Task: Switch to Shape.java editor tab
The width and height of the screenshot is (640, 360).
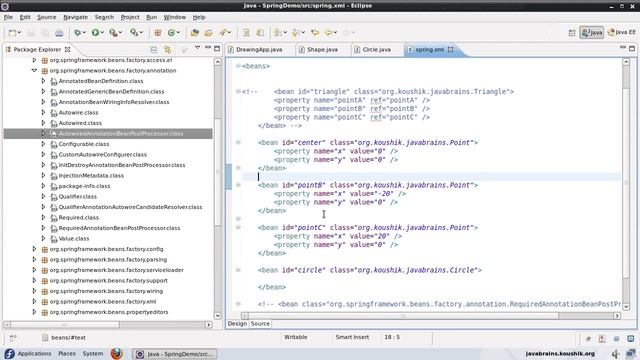Action: [322, 49]
